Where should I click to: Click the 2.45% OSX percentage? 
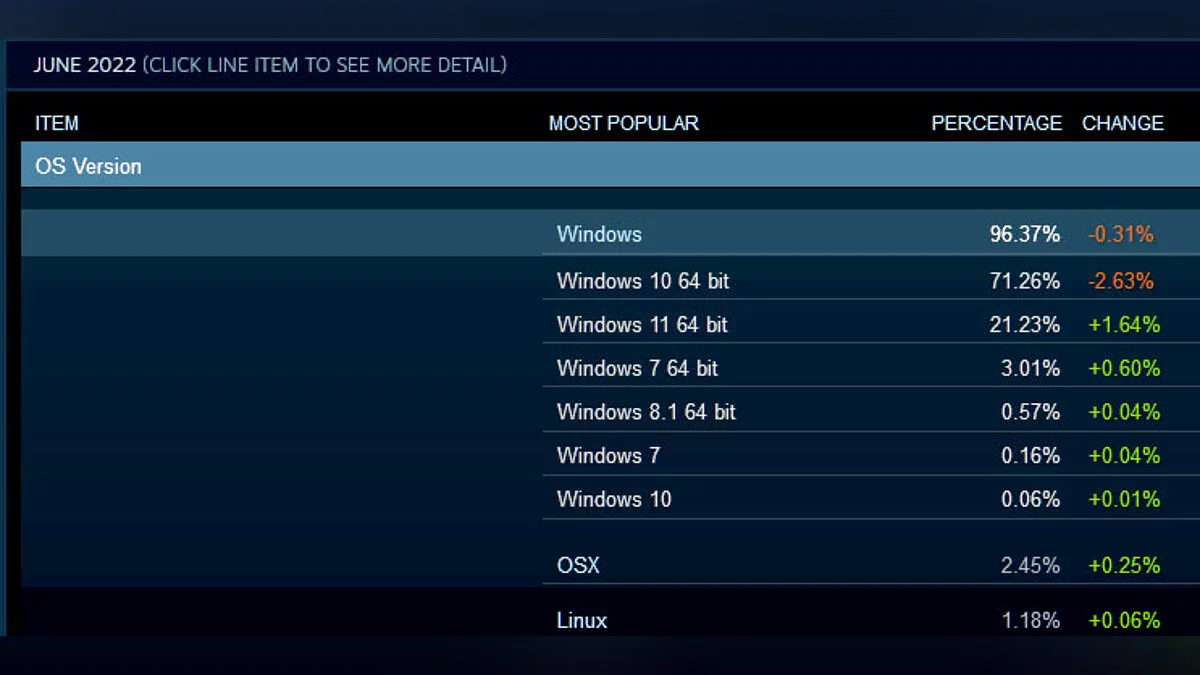[1030, 565]
